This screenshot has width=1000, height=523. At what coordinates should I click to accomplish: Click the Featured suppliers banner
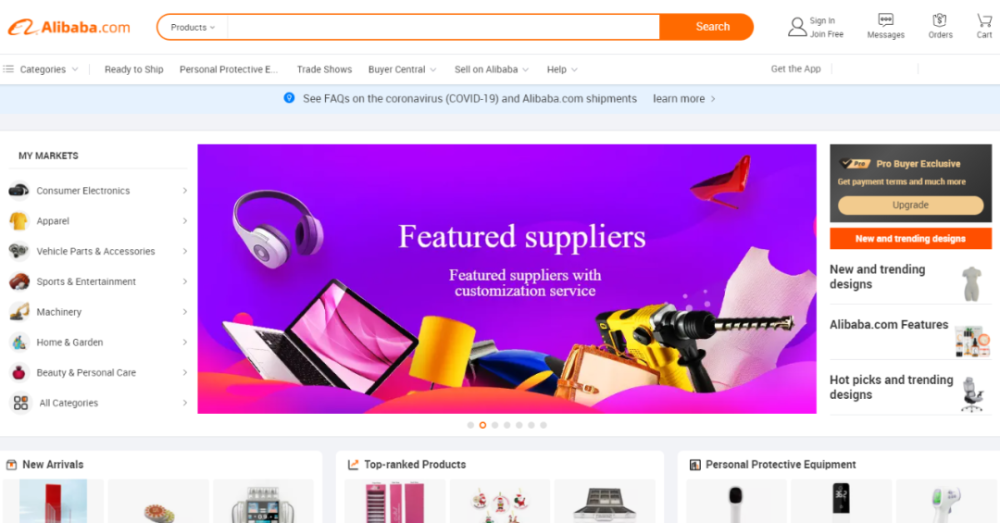point(507,279)
